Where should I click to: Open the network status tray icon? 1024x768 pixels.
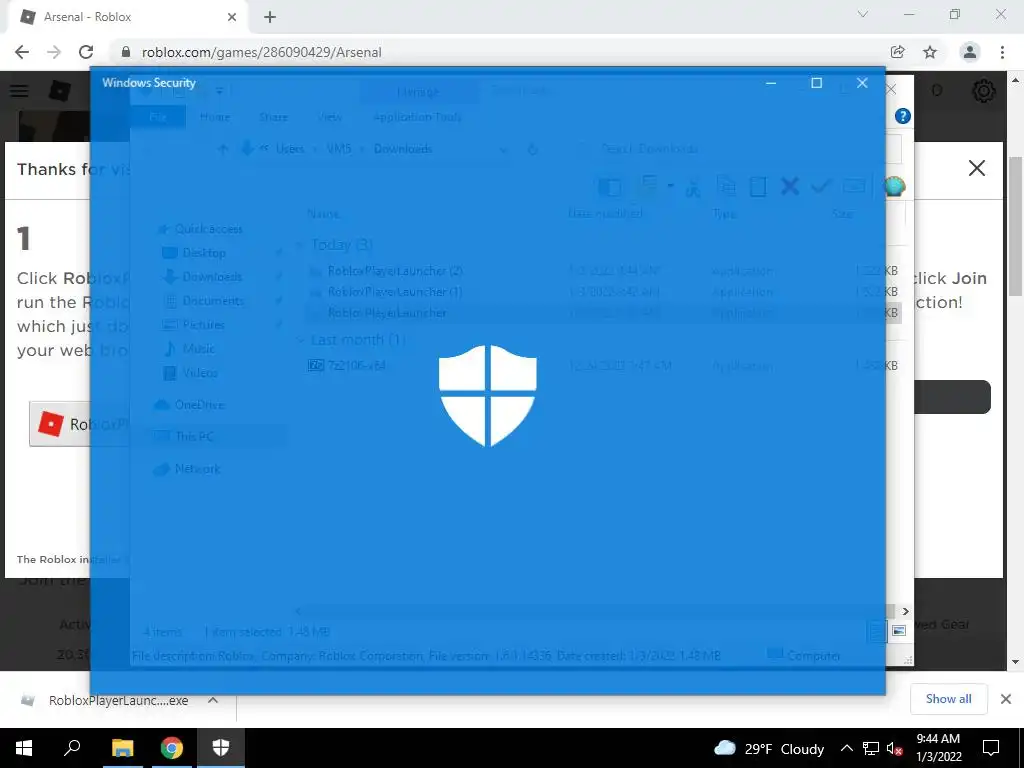coord(871,748)
